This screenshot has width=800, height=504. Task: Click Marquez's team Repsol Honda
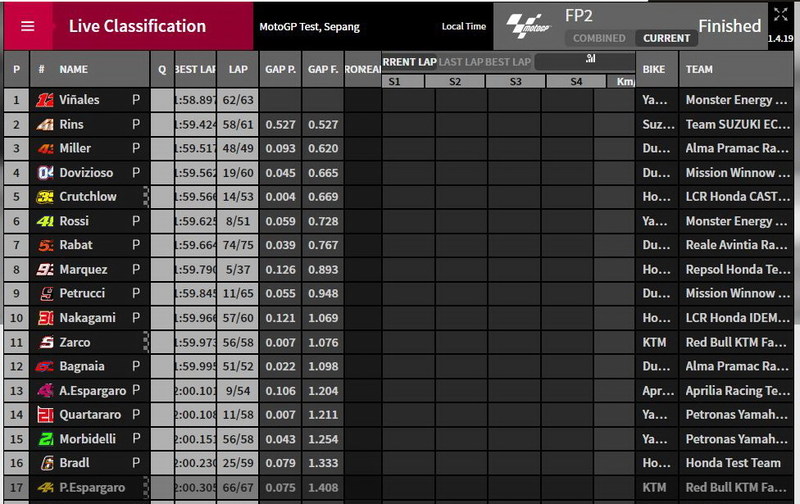(x=737, y=269)
